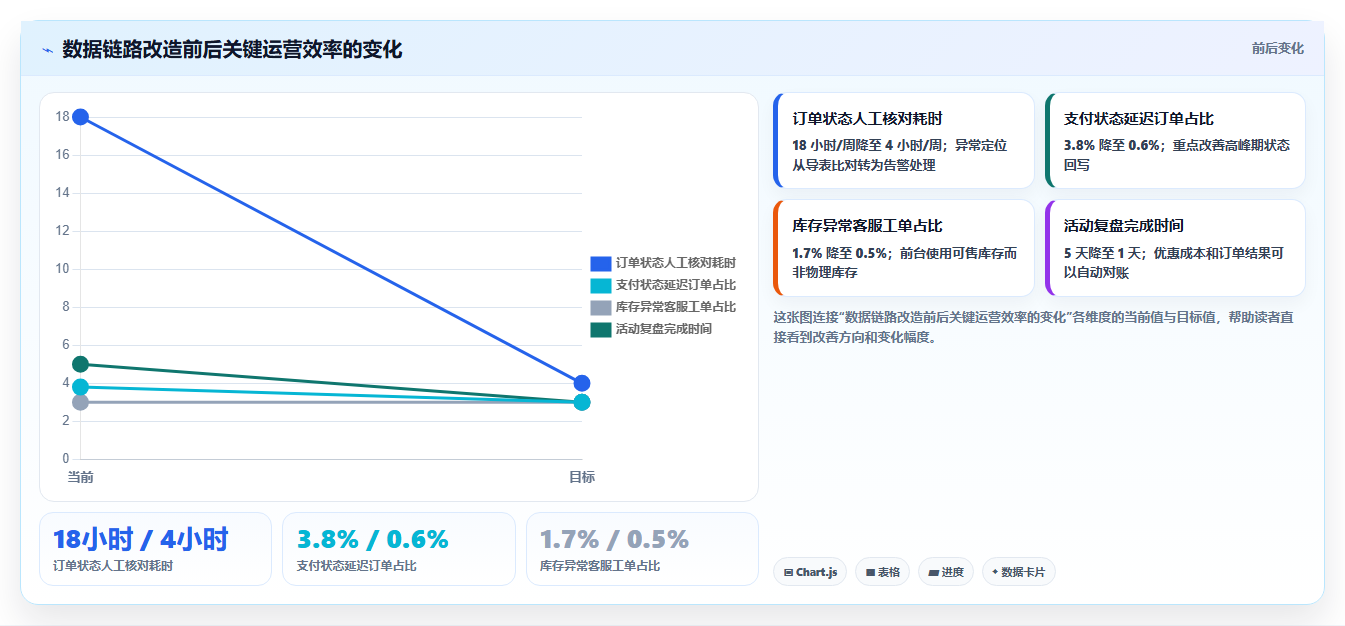
Task: Click the description starting 1.7% 降至 0.5%
Action: [x=904, y=263]
